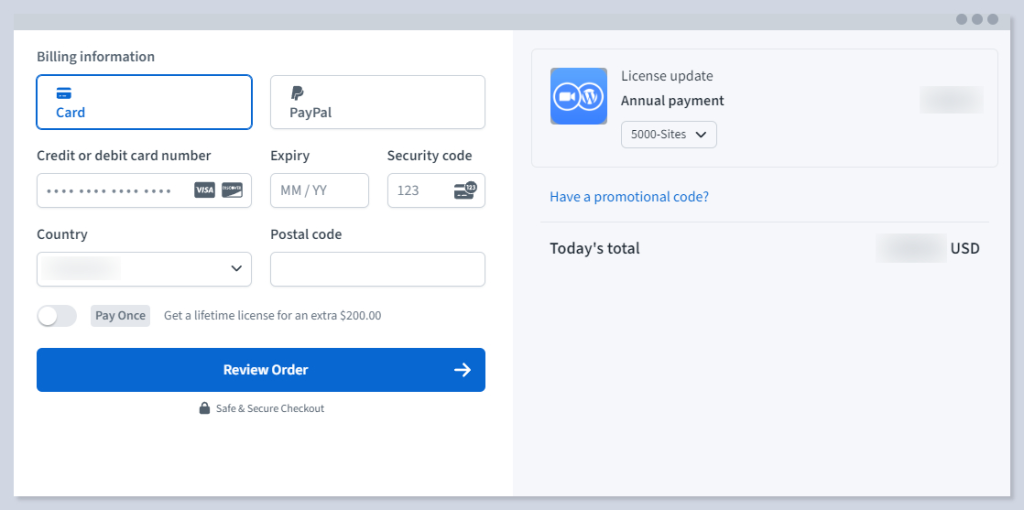
Task: Switch to the PayPal payment tab
Action: pos(377,102)
